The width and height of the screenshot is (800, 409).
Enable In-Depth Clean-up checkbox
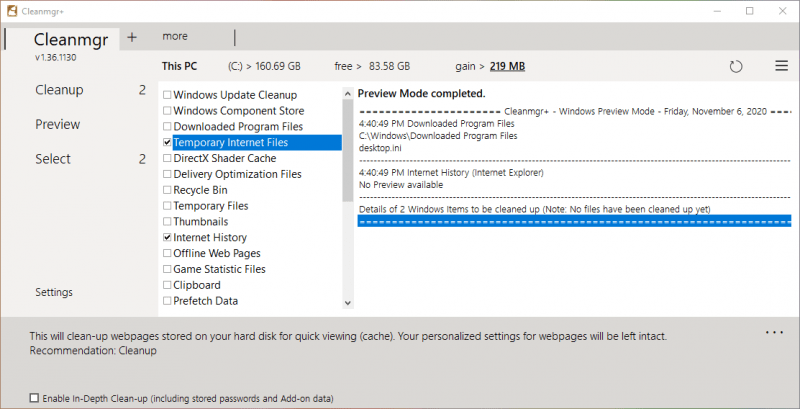(x=35, y=398)
